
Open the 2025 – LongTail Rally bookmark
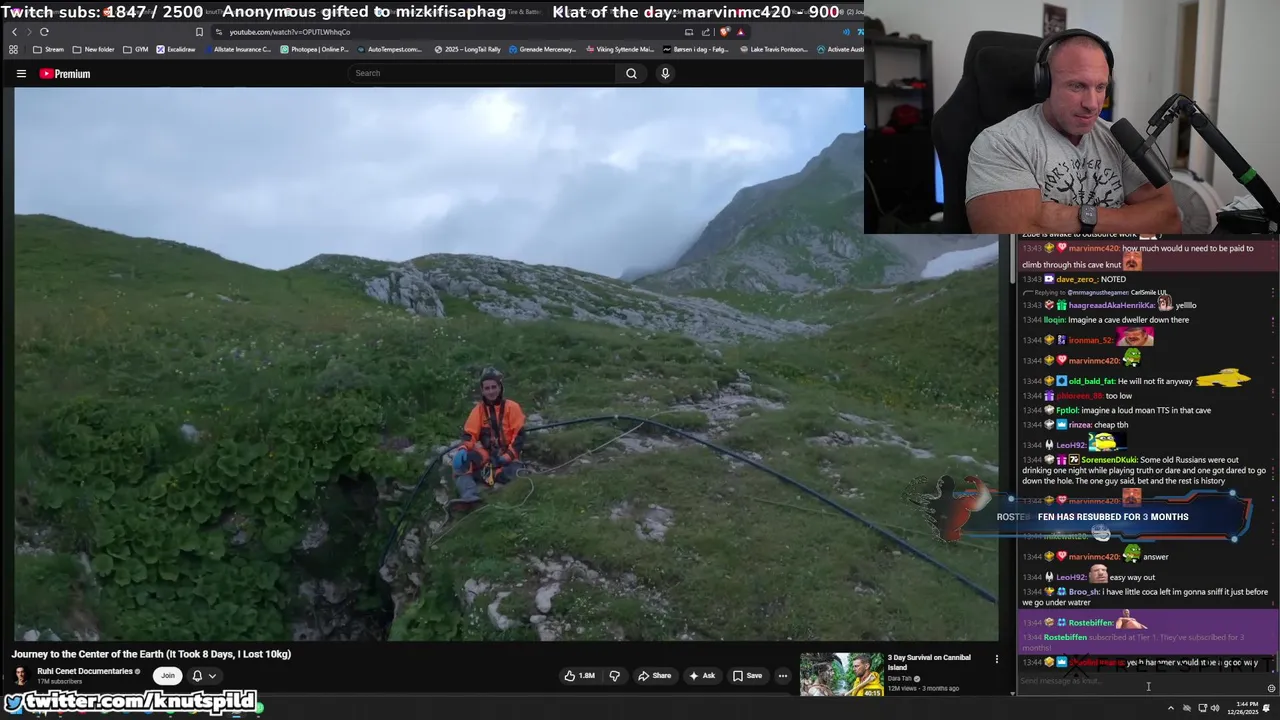coord(467,49)
